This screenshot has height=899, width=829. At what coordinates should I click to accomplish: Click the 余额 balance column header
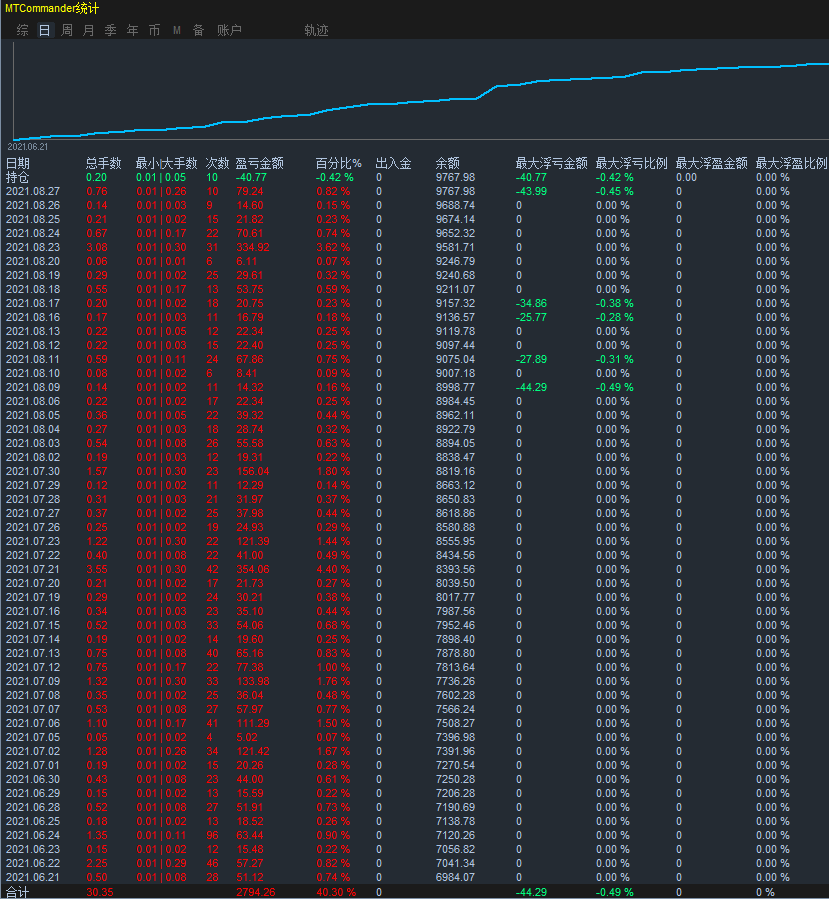pos(447,163)
